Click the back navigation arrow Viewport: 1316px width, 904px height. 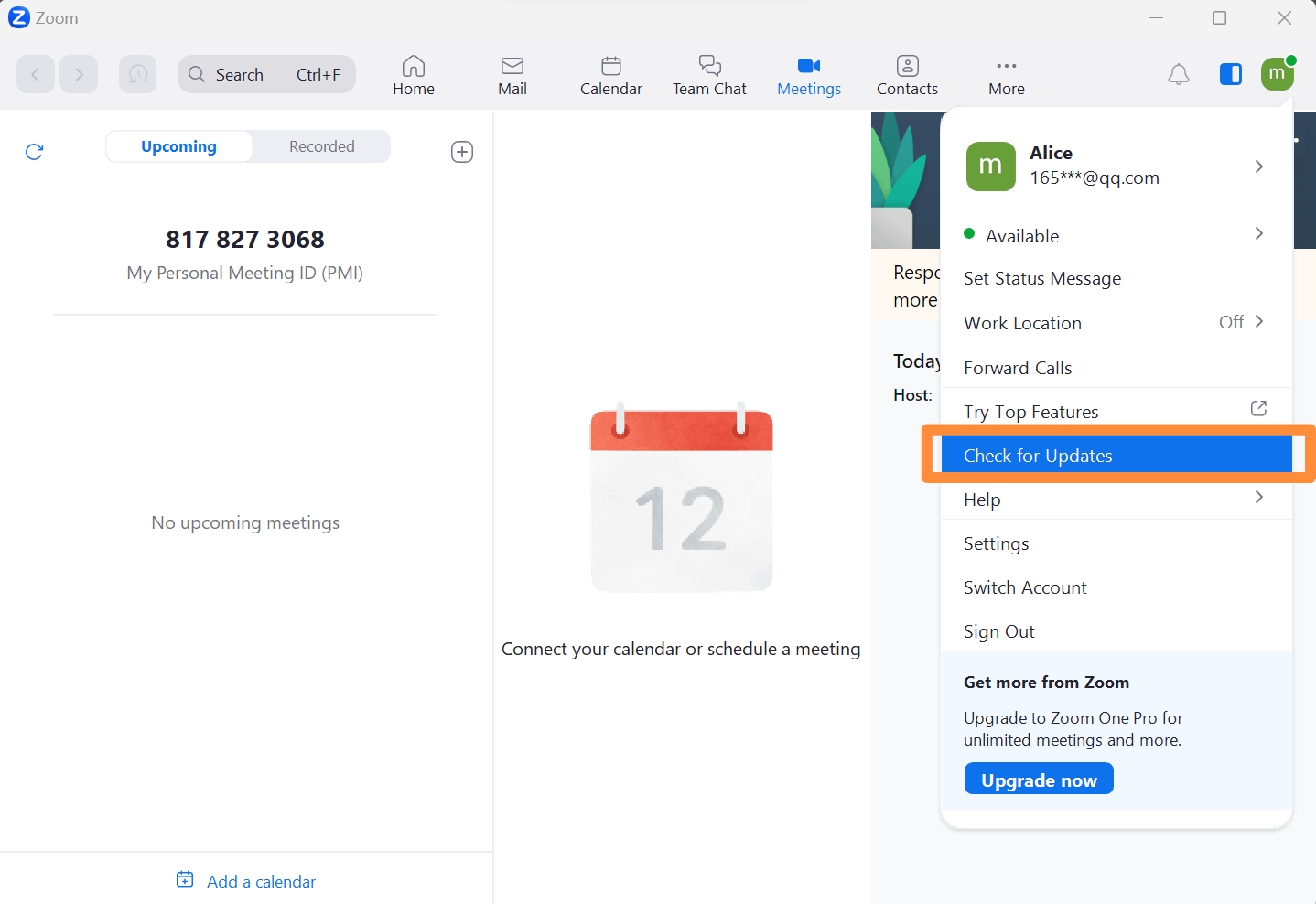click(36, 74)
